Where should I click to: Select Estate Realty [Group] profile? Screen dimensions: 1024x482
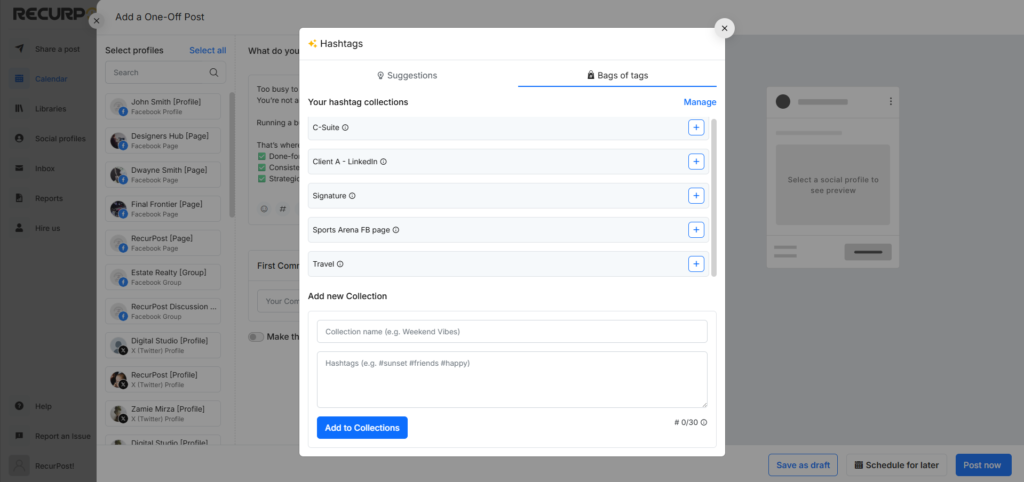(163, 277)
